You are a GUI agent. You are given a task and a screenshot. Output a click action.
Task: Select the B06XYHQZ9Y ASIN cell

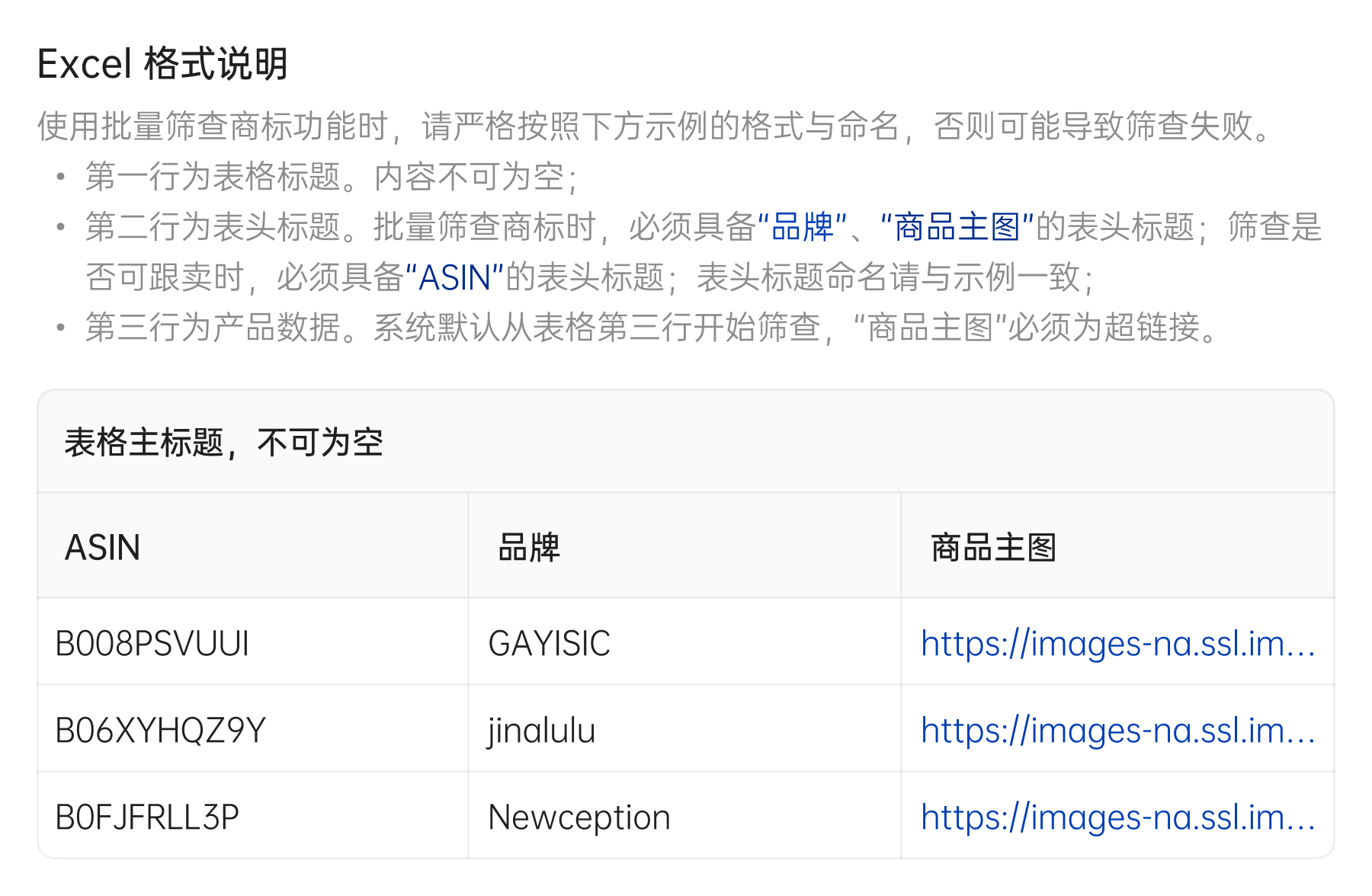[x=160, y=731]
